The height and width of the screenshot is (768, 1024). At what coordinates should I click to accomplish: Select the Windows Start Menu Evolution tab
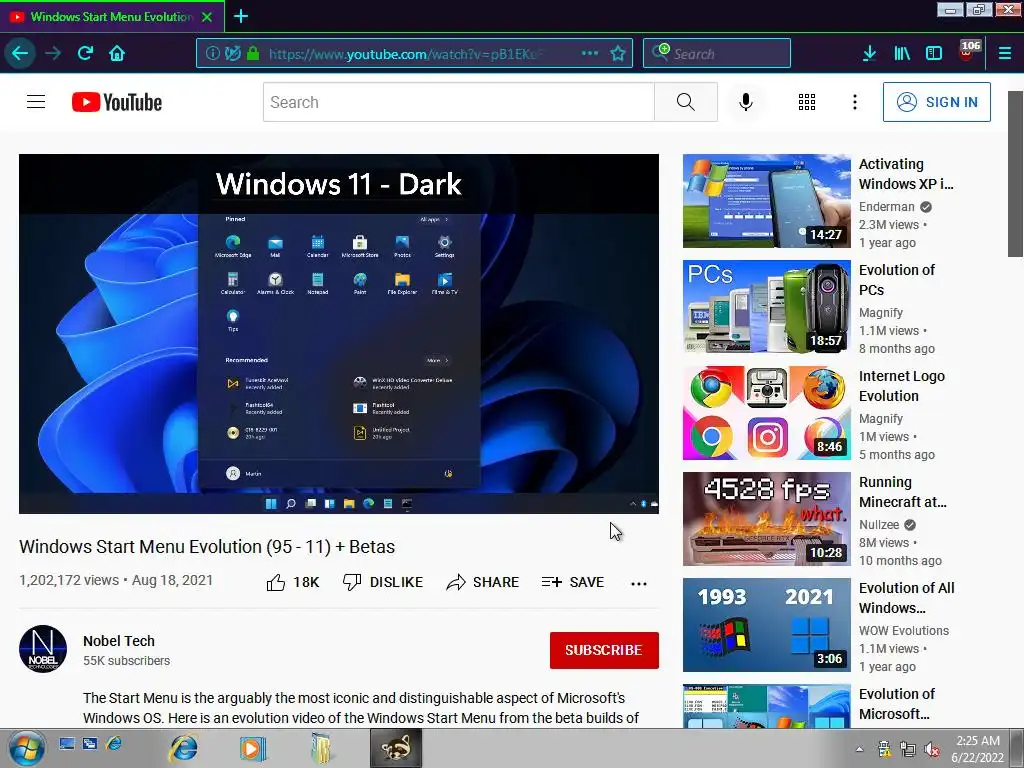click(112, 17)
